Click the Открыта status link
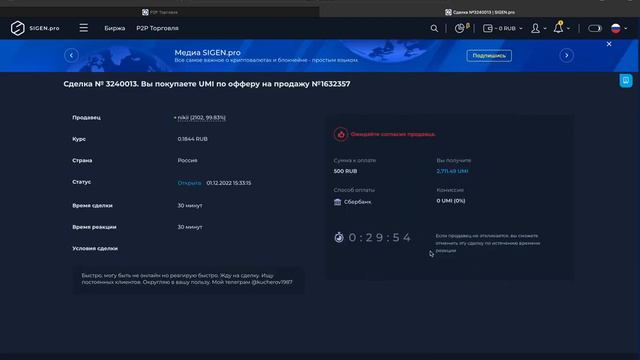Image resolution: width=640 pixels, height=360 pixels. point(189,183)
